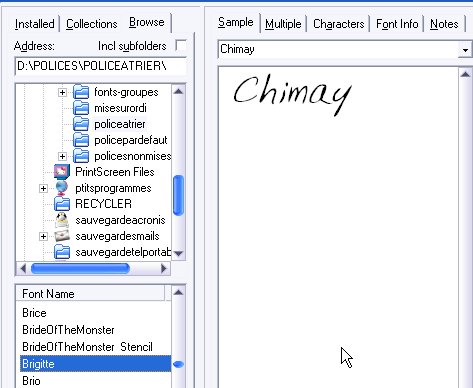Screen dimensions: 473x388
Task: Click the policepardefaut folder icon
Action: 81,140
